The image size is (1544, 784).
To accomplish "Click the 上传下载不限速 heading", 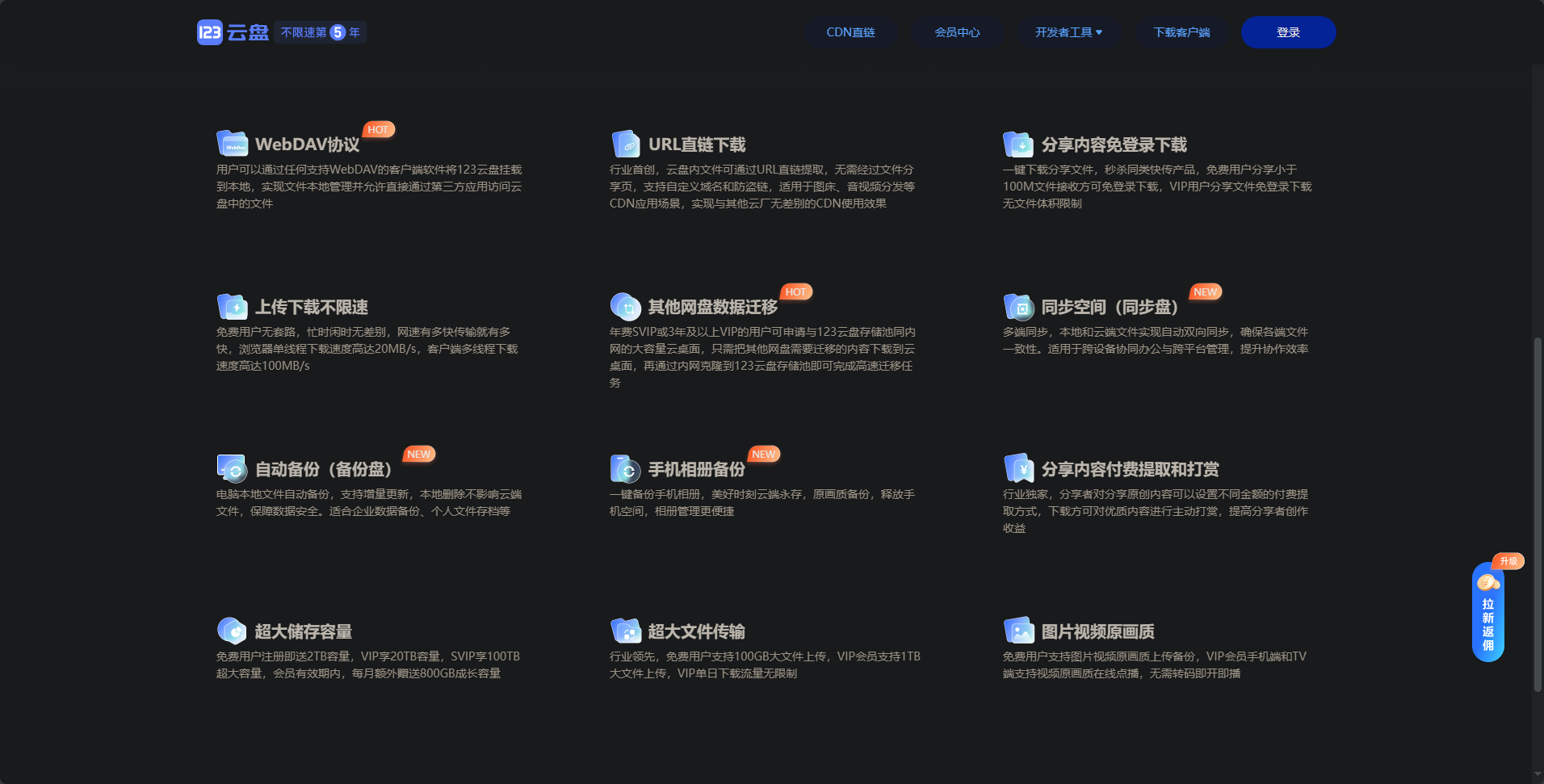I will point(312,307).
